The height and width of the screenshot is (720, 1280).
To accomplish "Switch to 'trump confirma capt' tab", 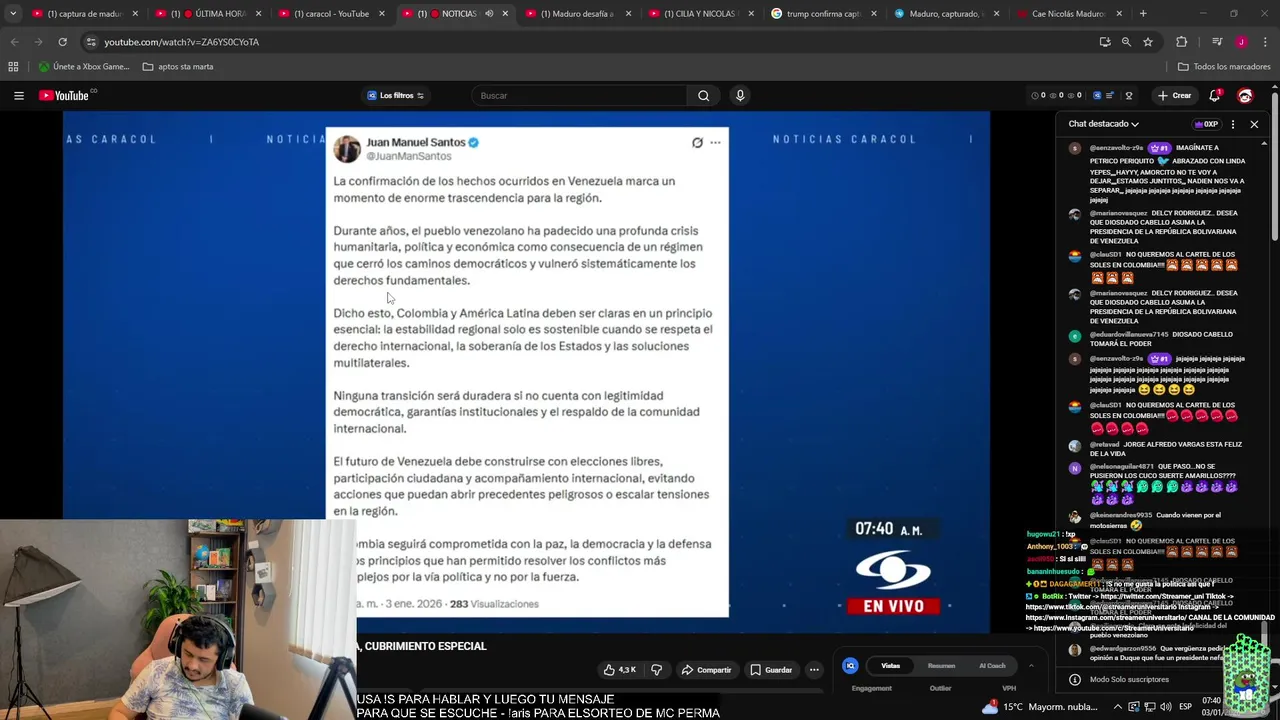I will (x=823, y=14).
